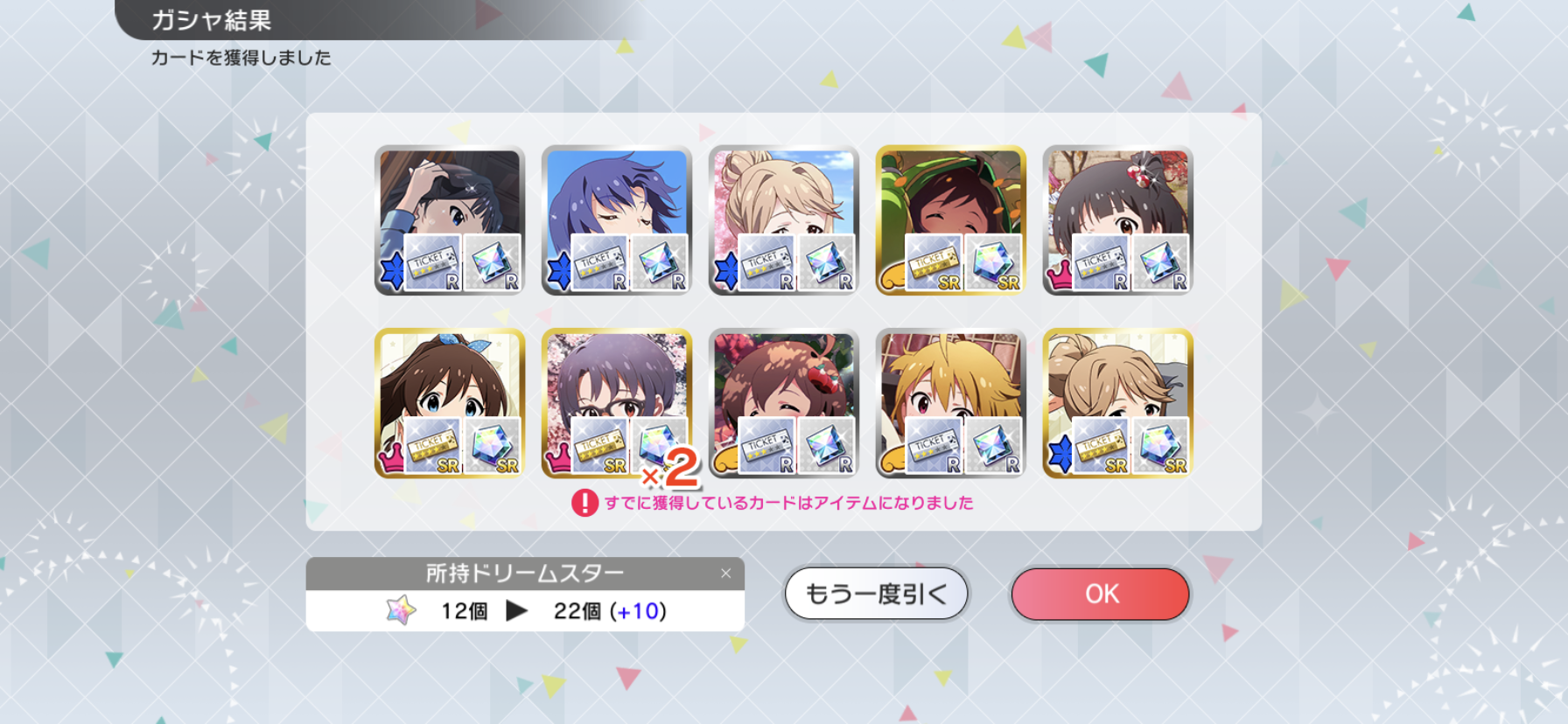
Task: Click the gold SR ticket on ponytail card
Action: [x=432, y=446]
